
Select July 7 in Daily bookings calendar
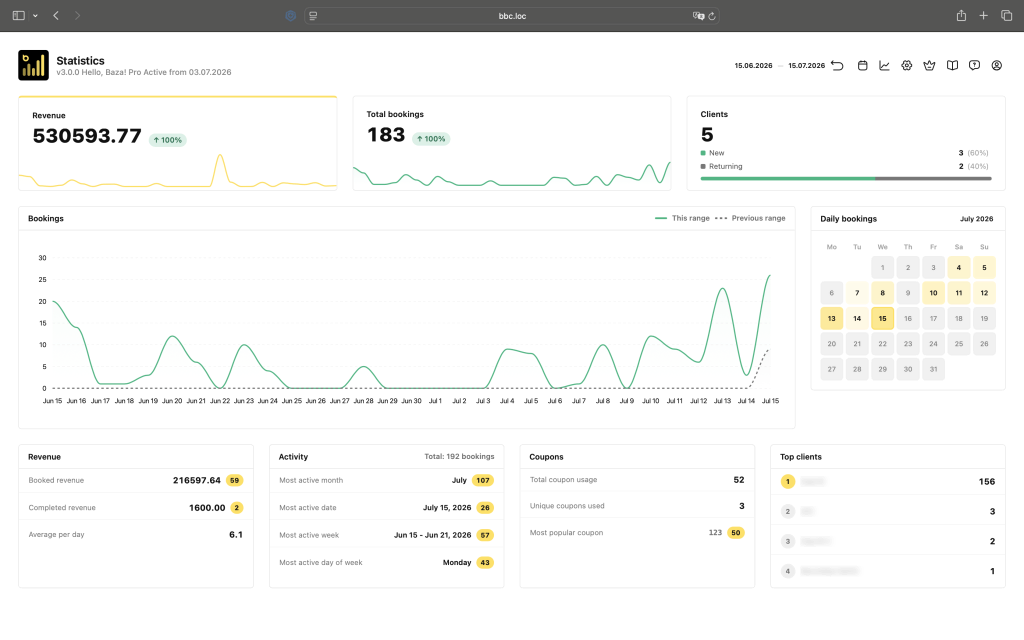(857, 293)
